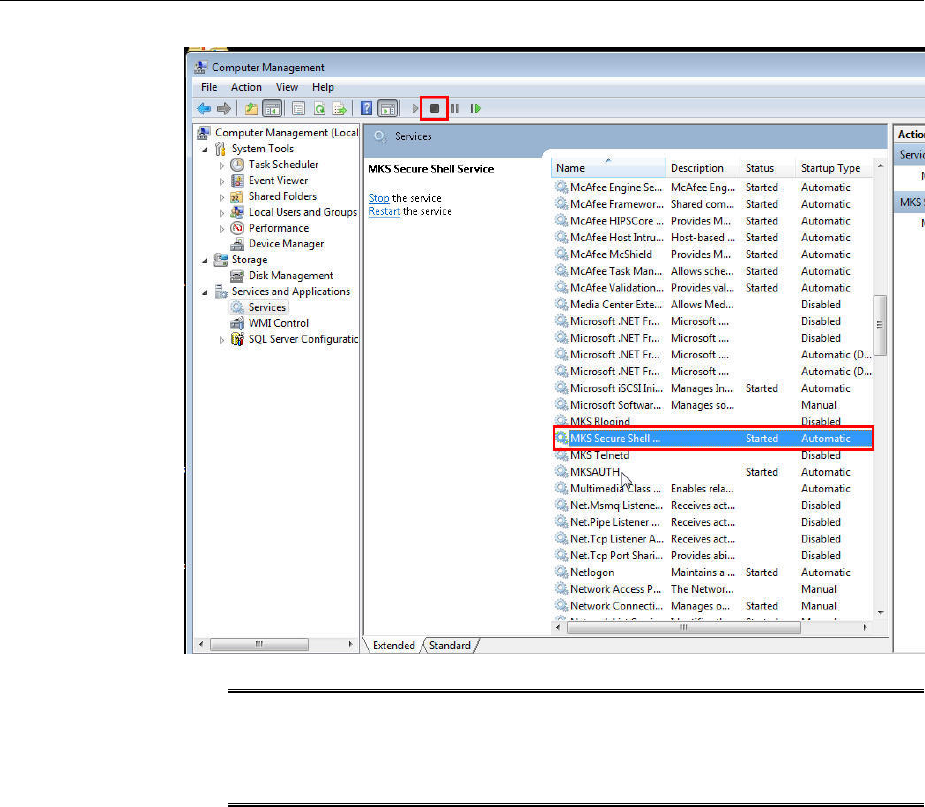The image size is (925, 807).
Task: Click gear icon of Network Connecti... row
Action: [561, 606]
